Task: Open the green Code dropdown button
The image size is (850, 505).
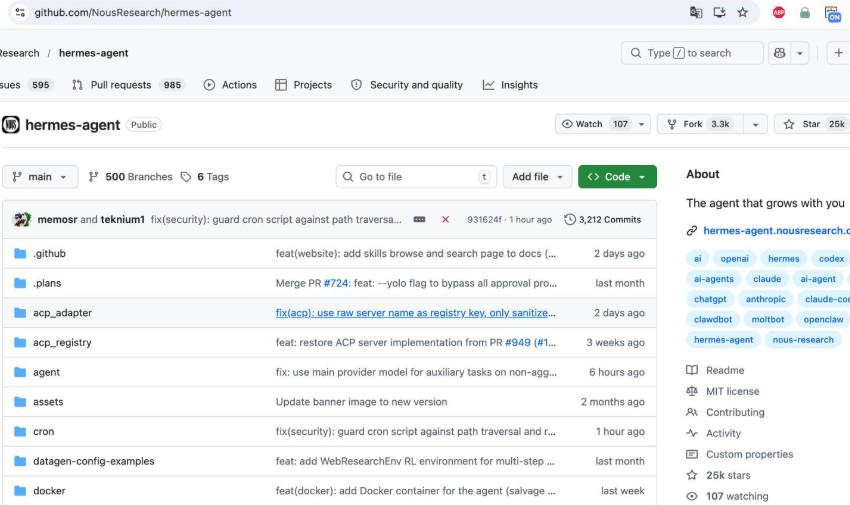Action: pyautogui.click(x=617, y=177)
